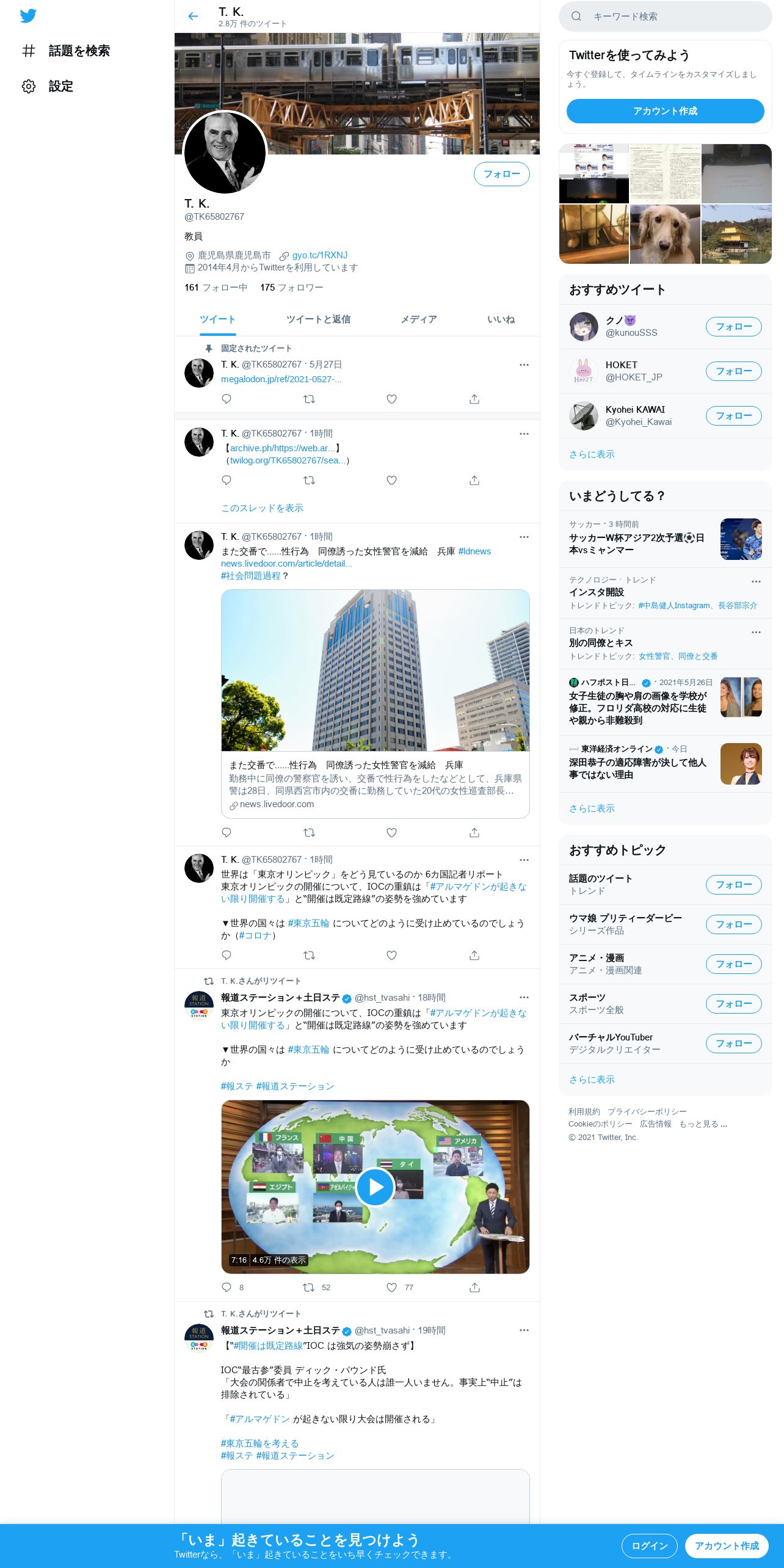Like the livedoor news tweet

(391, 832)
